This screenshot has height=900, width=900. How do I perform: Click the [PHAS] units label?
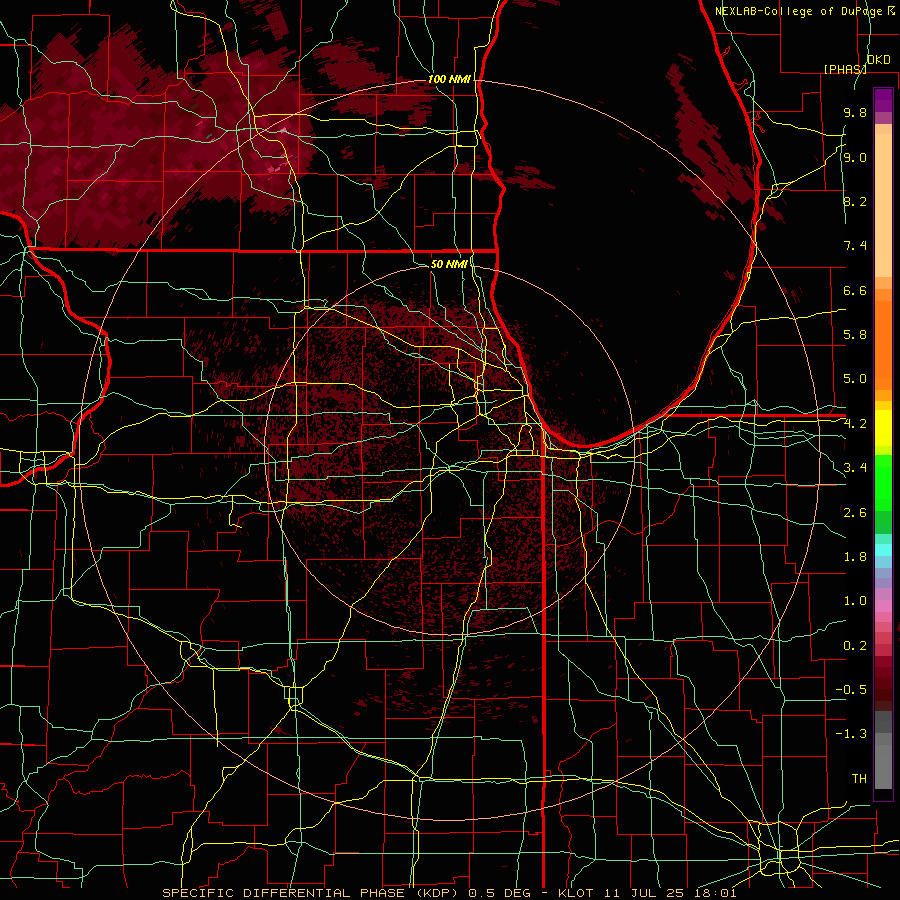845,69
